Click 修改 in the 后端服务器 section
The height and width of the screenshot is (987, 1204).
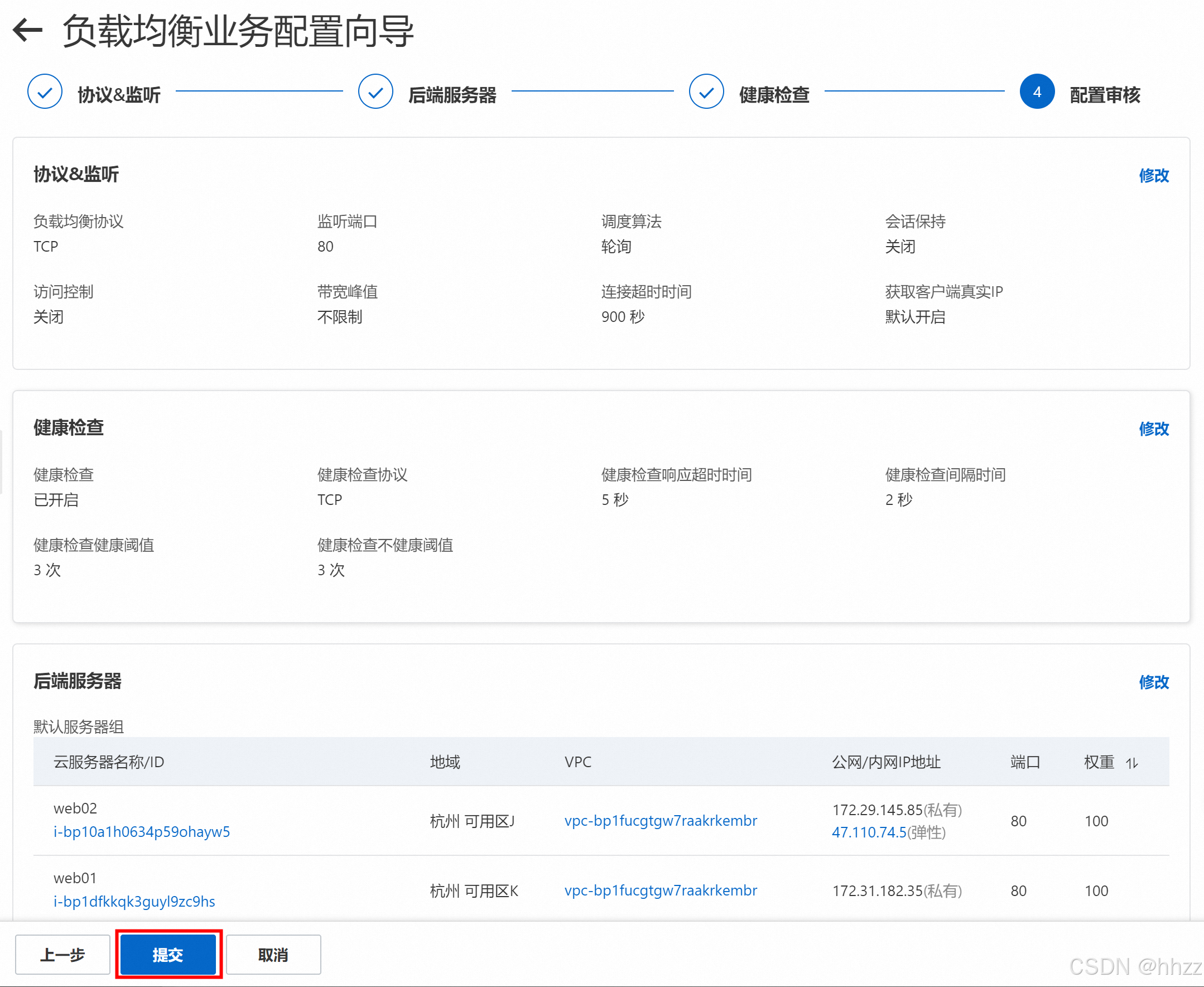pyautogui.click(x=1153, y=682)
